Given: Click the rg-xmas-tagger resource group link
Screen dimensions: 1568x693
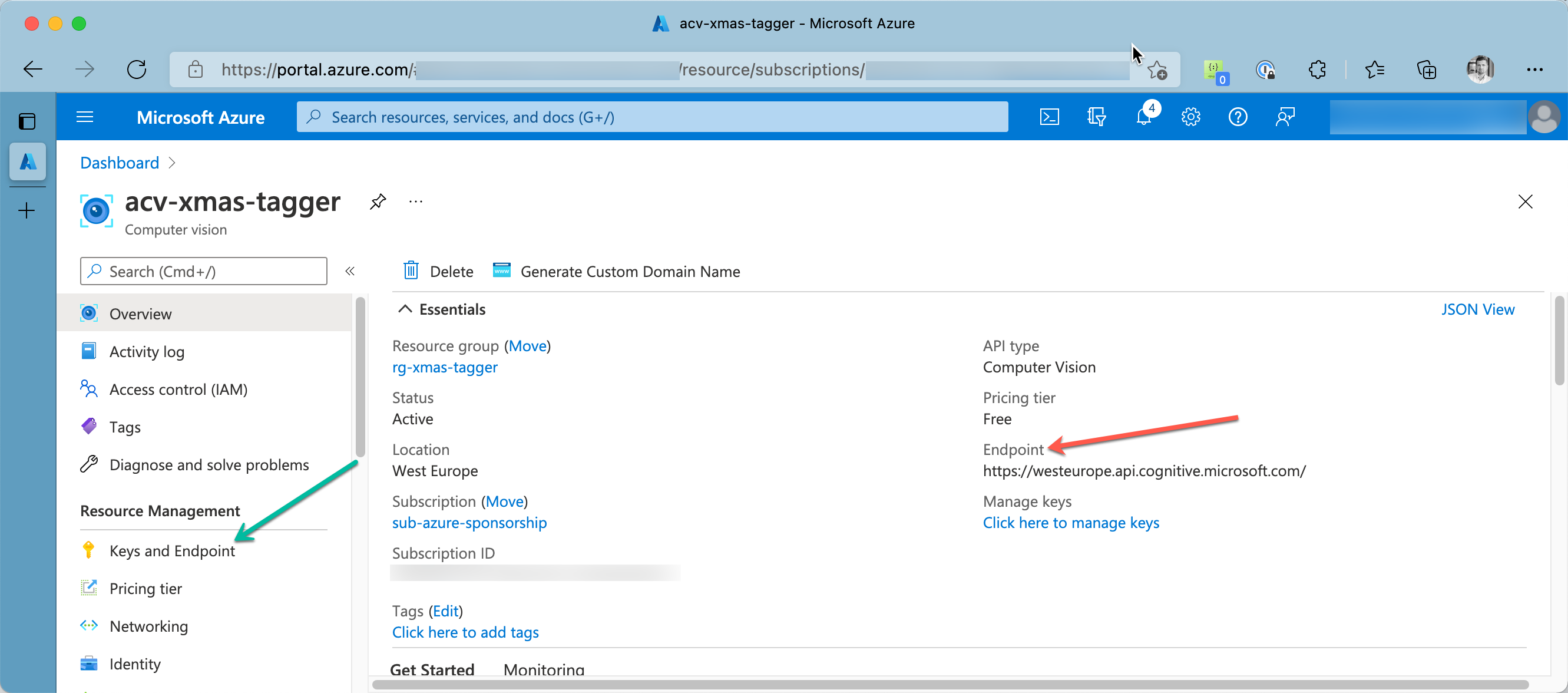Looking at the screenshot, I should click(444, 367).
